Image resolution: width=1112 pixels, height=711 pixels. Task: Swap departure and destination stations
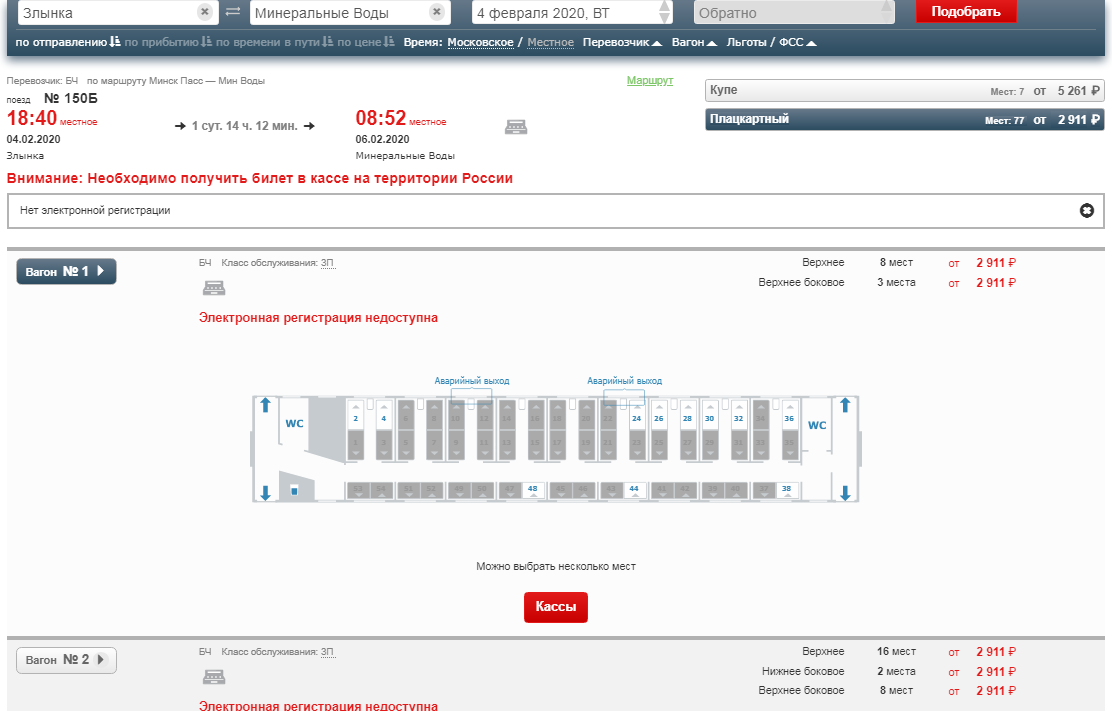coord(233,12)
